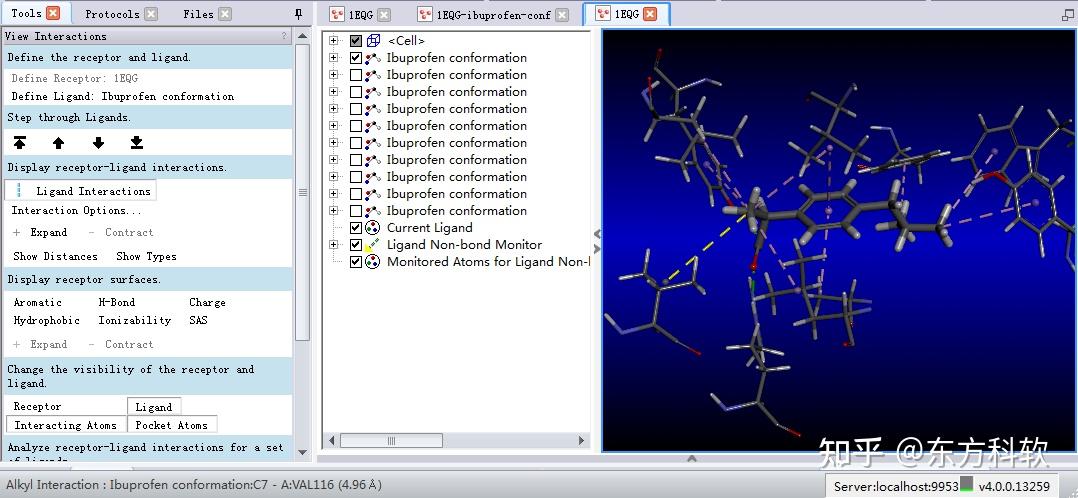
Task: Switch to the Files tab
Action: pyautogui.click(x=199, y=14)
